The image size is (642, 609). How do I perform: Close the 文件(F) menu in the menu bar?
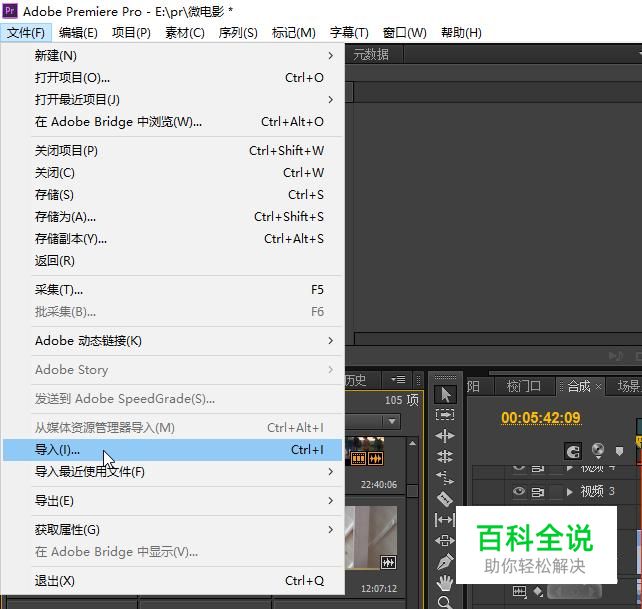pyautogui.click(x=26, y=33)
